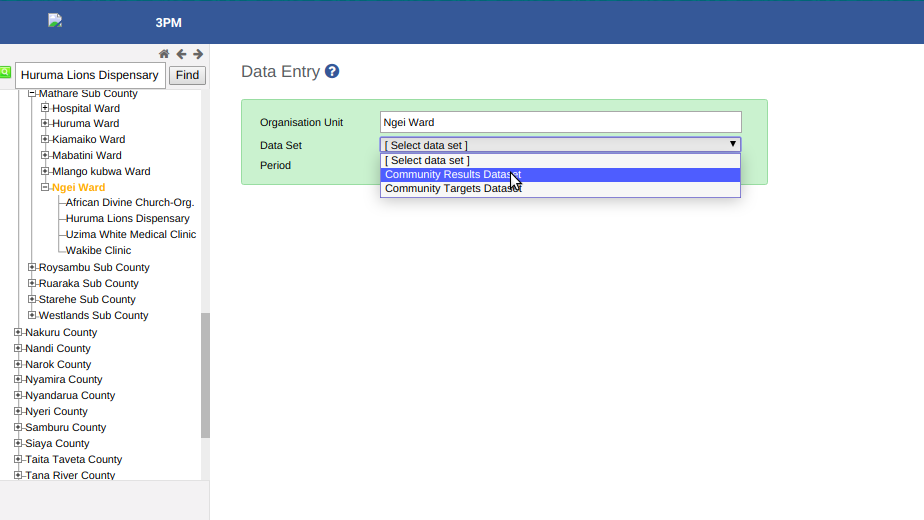Collapse the Ngei Ward tree node

tap(45, 187)
